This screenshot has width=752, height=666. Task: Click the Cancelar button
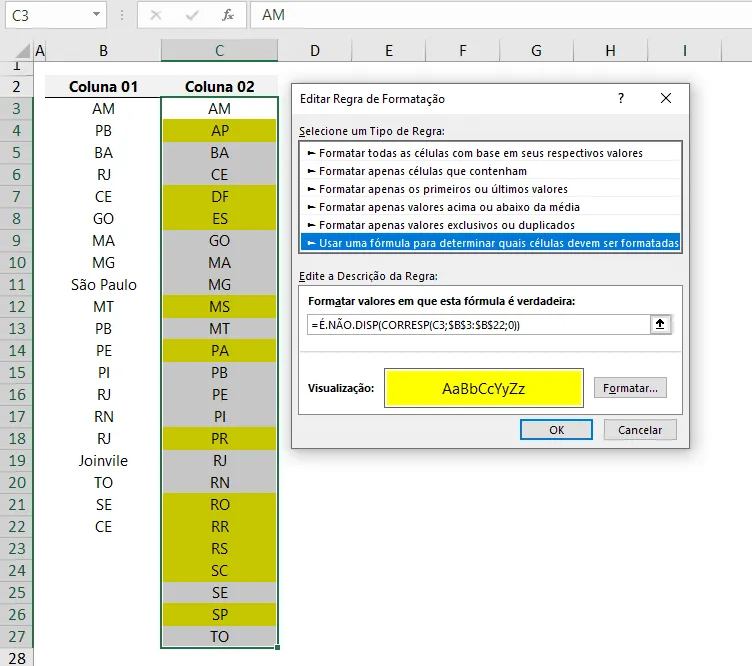click(640, 430)
